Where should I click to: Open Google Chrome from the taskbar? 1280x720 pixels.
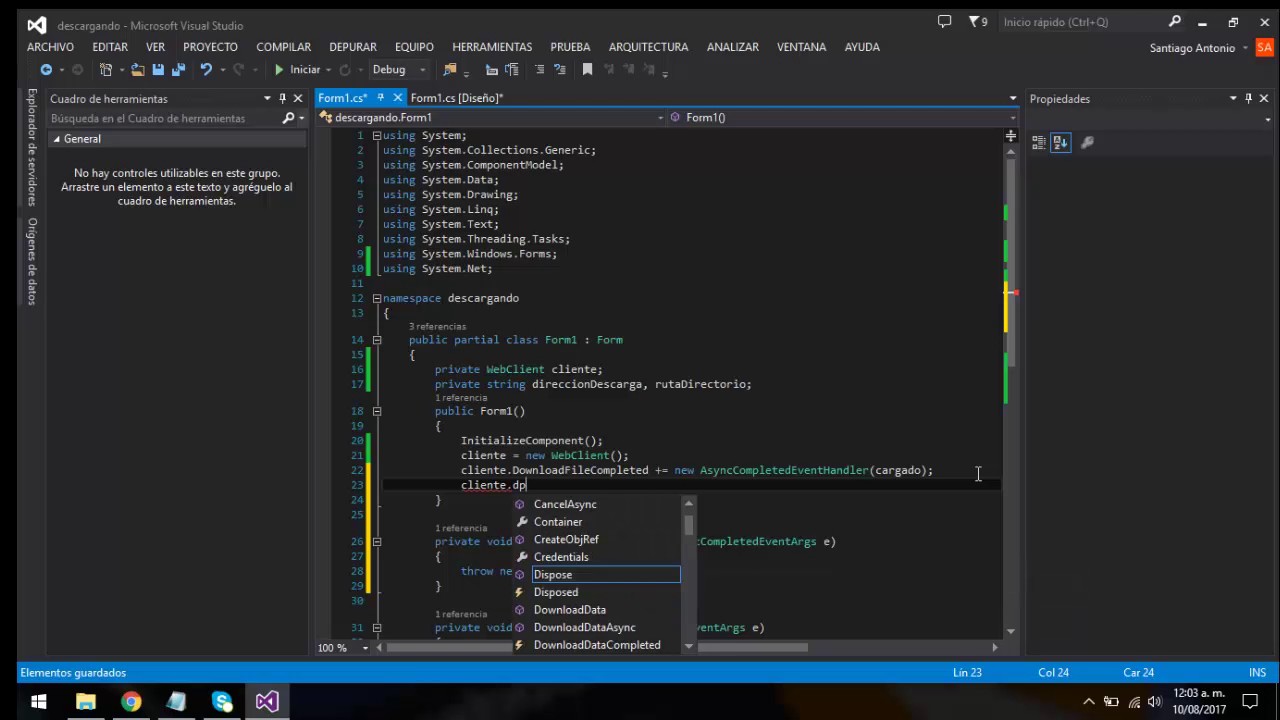coord(131,701)
